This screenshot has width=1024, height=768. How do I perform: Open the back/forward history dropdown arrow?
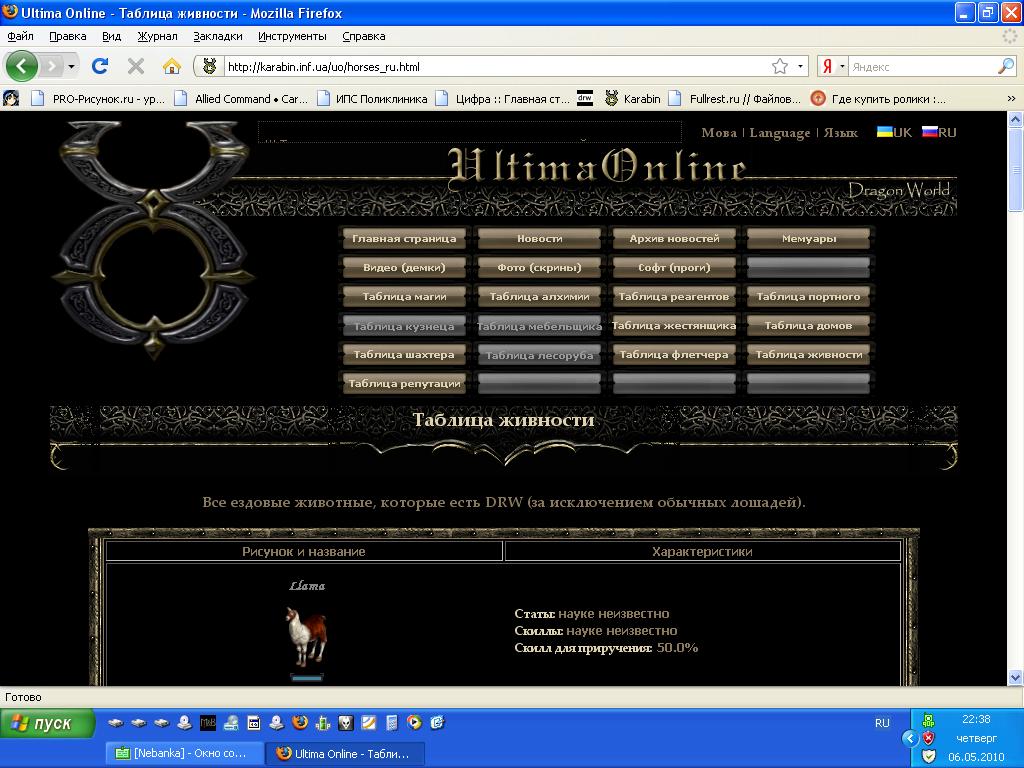tap(71, 66)
